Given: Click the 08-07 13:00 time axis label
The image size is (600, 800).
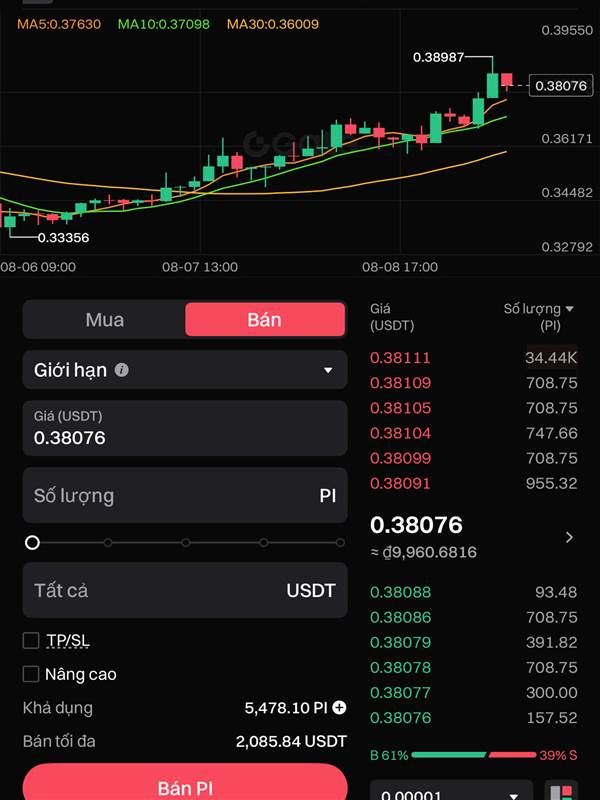Looking at the screenshot, I should 200,267.
